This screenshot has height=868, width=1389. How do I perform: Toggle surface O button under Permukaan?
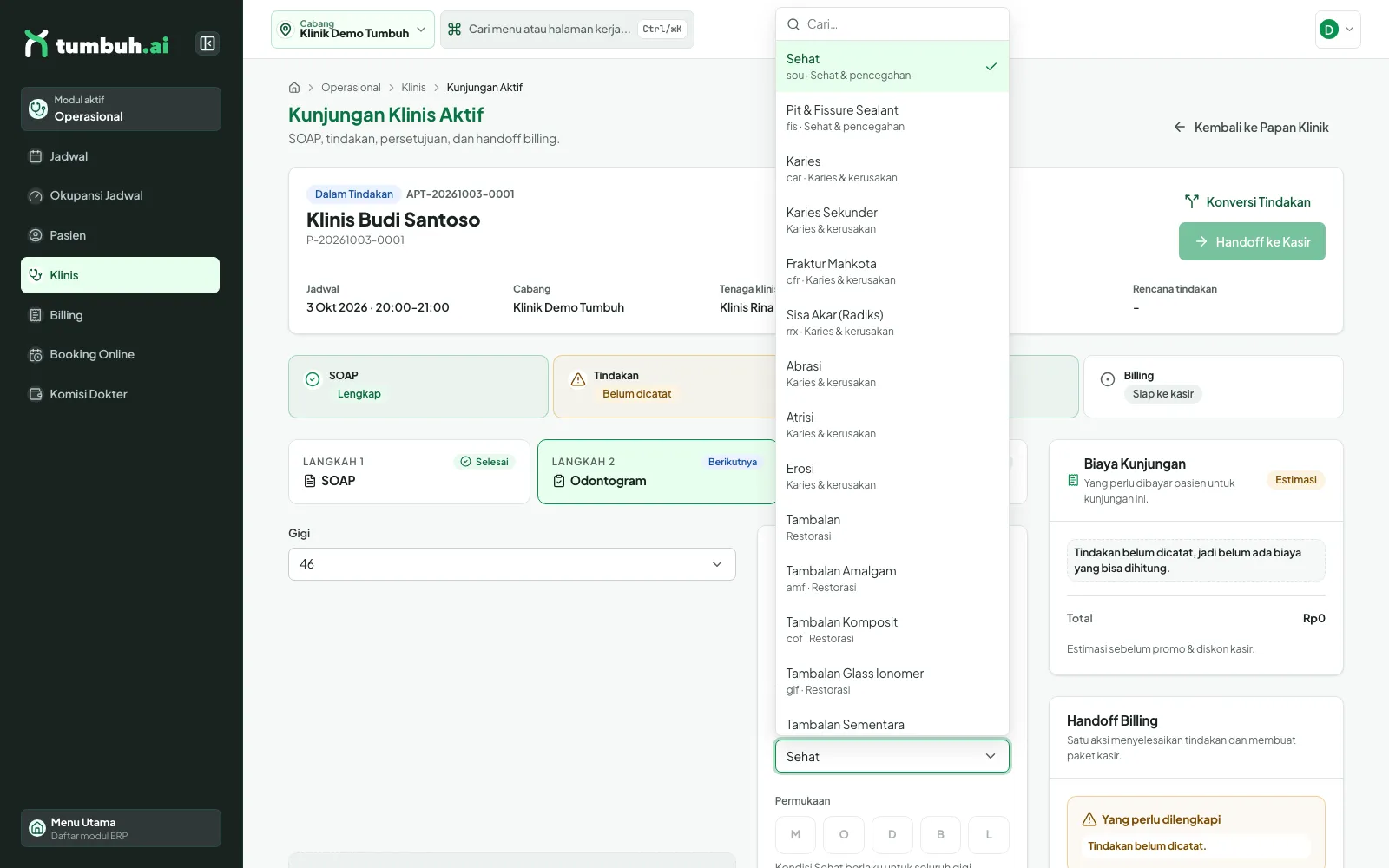pyautogui.click(x=844, y=834)
